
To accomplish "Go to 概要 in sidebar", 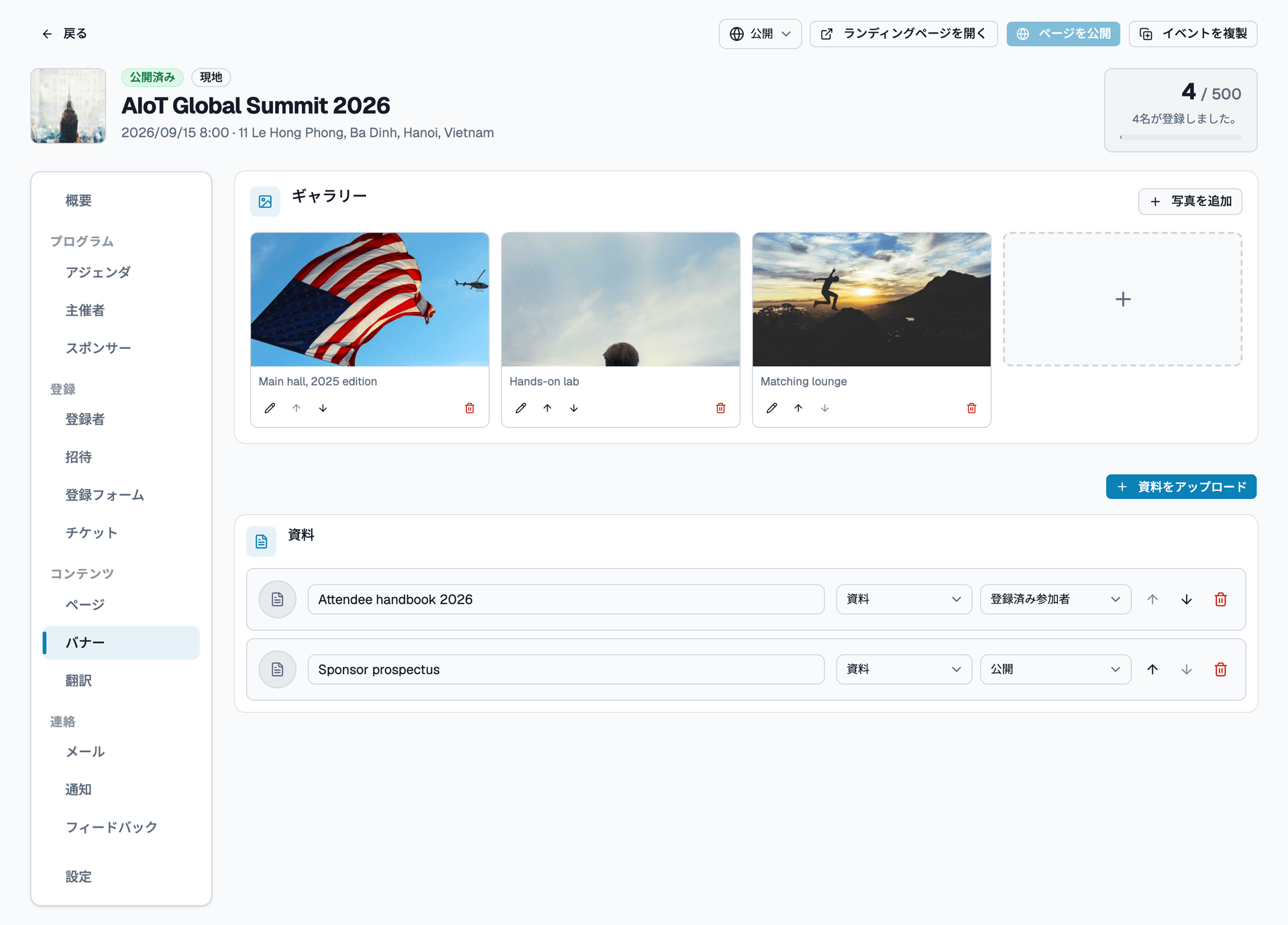I will (x=121, y=201).
